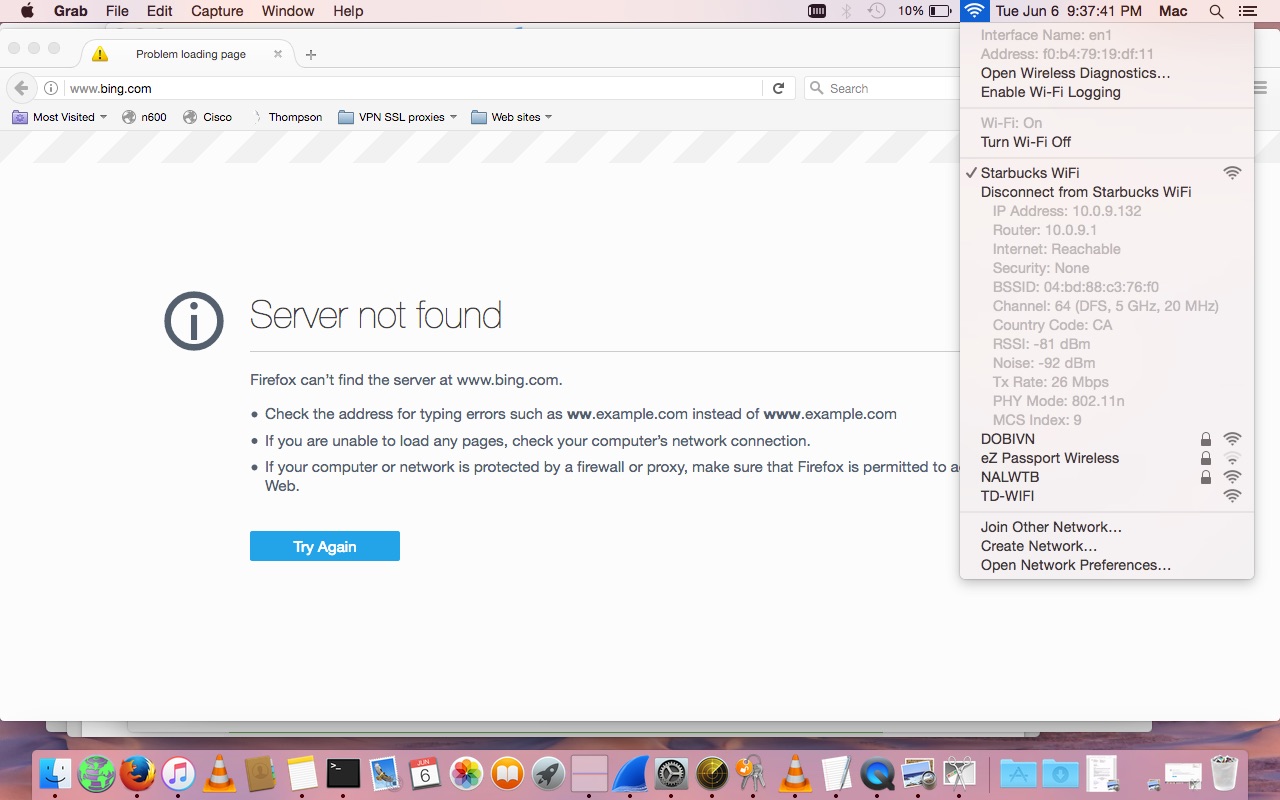Close the Problem loading page tab
This screenshot has width=1280, height=800.
pos(278,54)
